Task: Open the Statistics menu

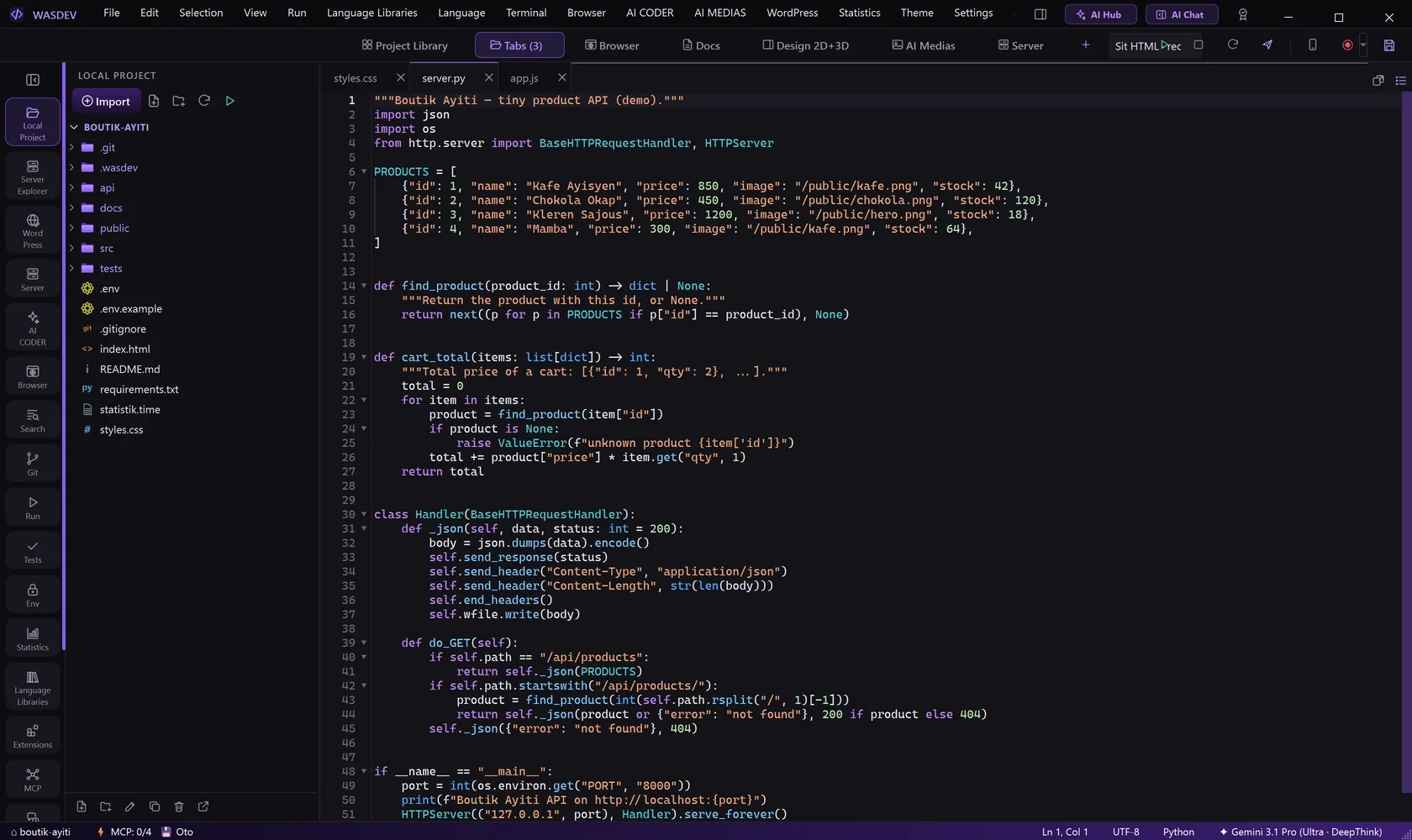Action: (x=859, y=13)
